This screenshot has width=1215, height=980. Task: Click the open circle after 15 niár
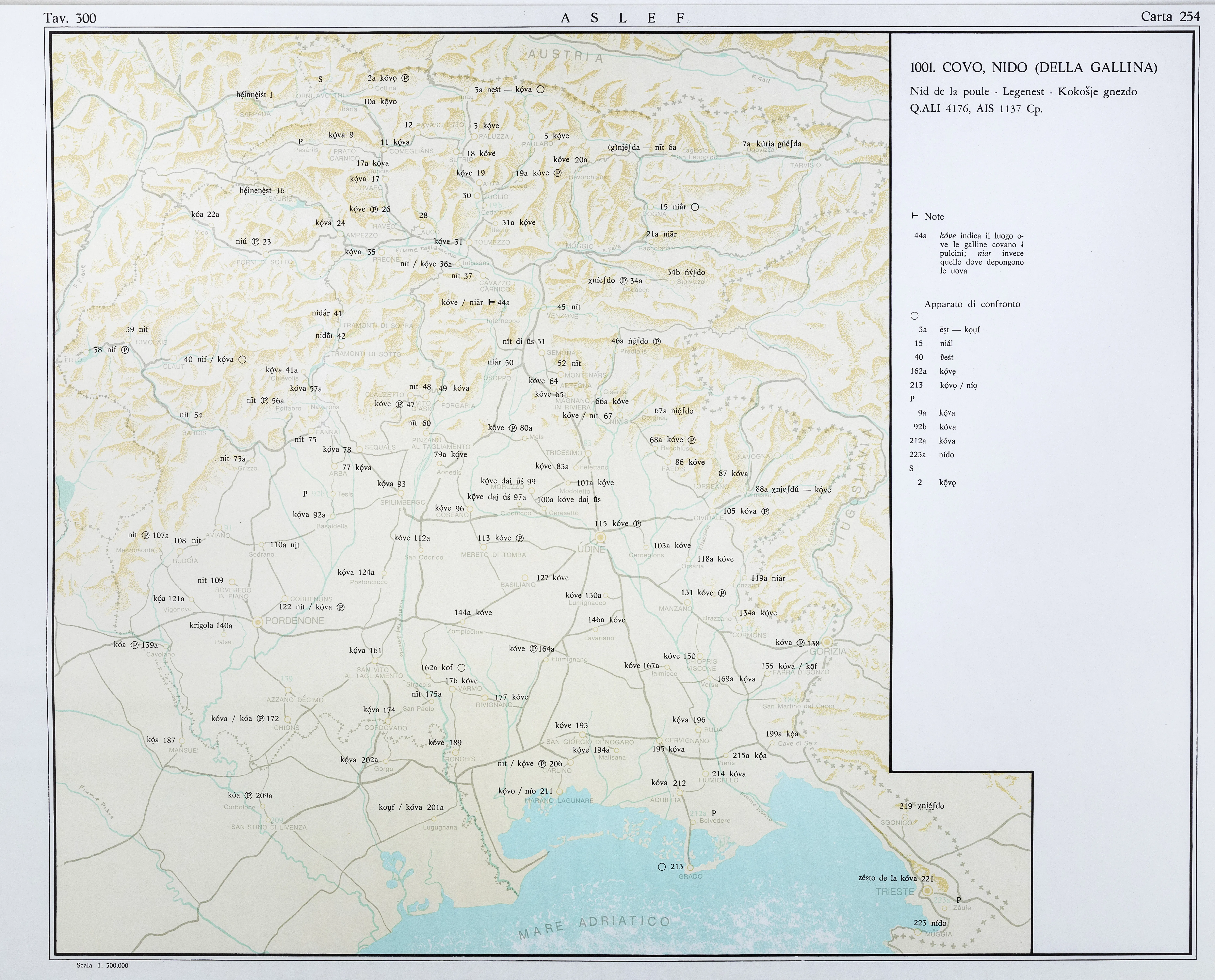pos(695,207)
